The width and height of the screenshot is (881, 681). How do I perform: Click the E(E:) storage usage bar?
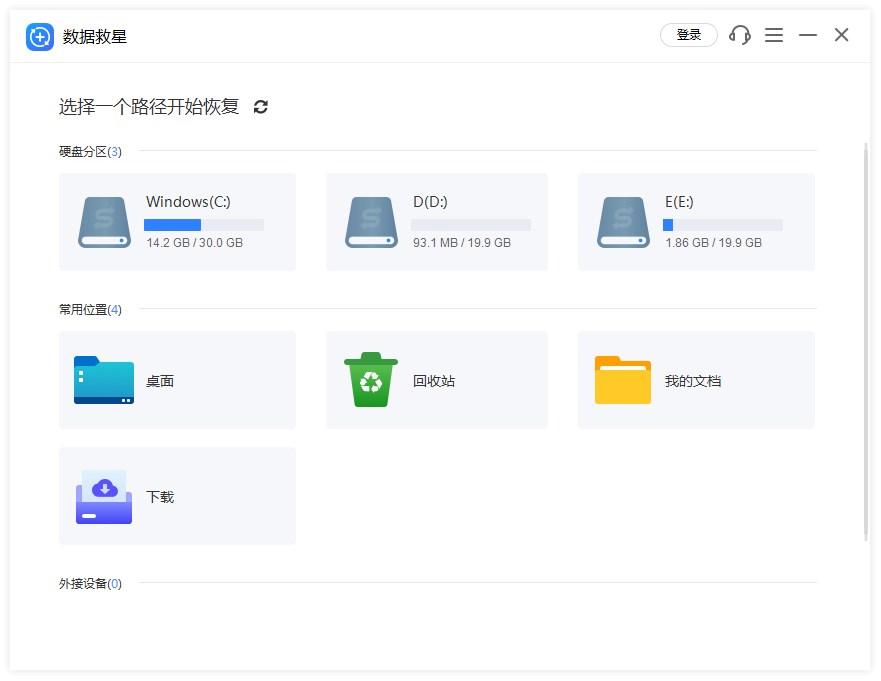tap(723, 225)
